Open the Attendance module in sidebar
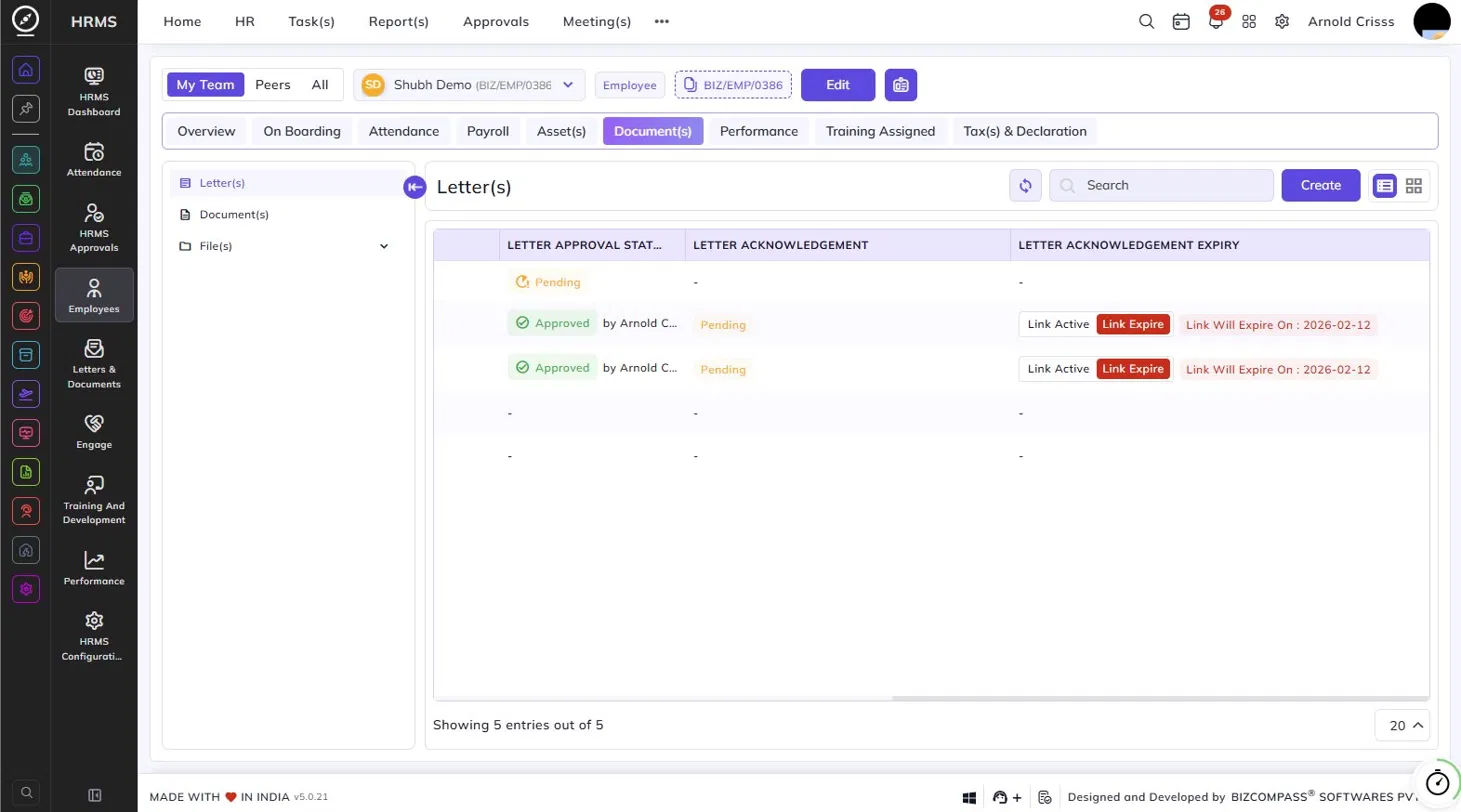This screenshot has height=812, width=1461. (x=94, y=159)
